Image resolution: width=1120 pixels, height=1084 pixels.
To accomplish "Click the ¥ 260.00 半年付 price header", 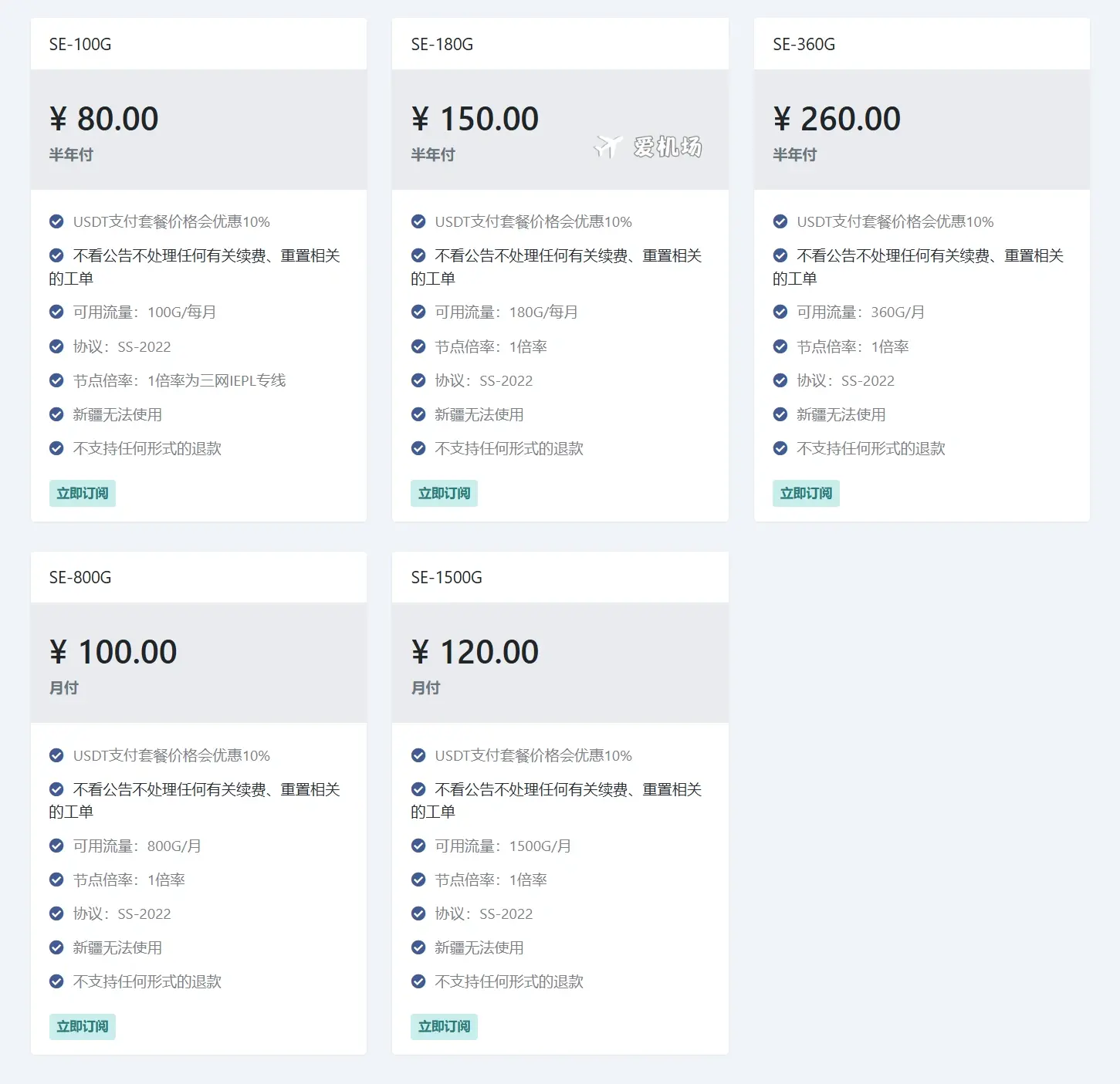I will click(x=837, y=130).
